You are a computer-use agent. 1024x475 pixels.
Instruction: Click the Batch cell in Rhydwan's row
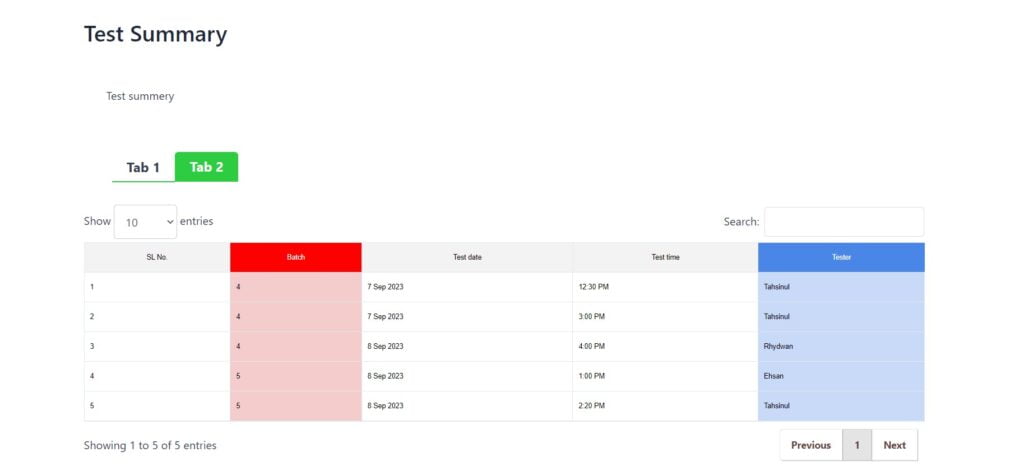[x=296, y=346]
